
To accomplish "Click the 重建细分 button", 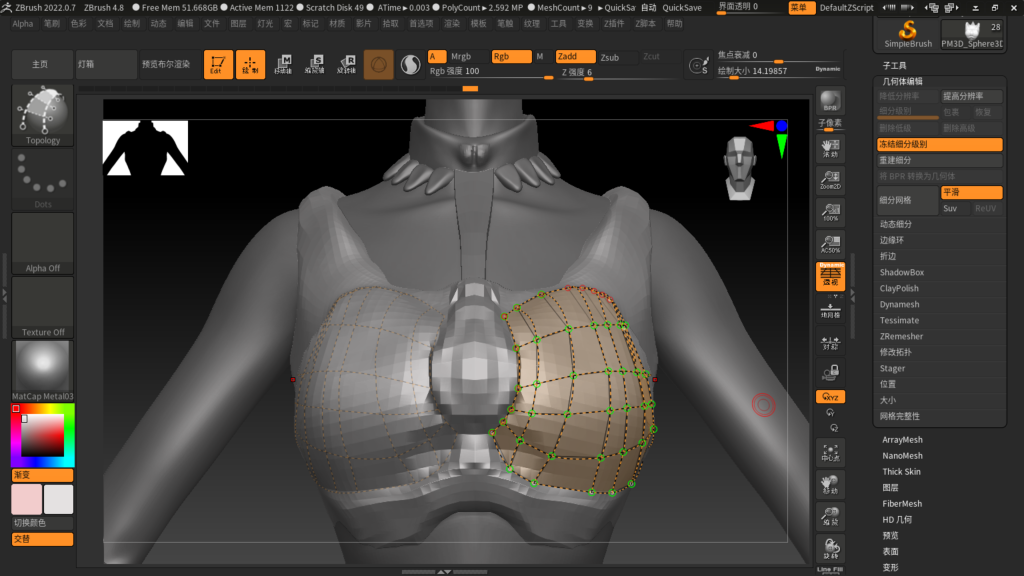I will [x=939, y=160].
